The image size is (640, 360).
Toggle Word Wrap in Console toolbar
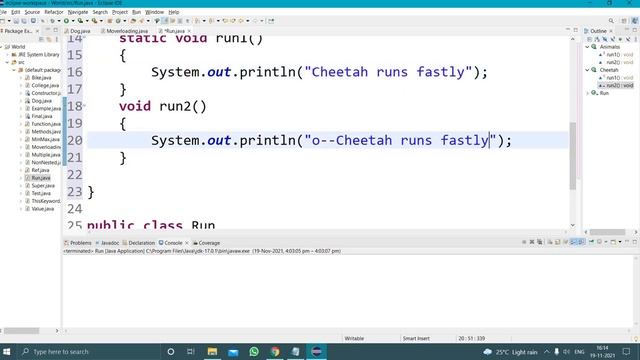[x=565, y=242]
